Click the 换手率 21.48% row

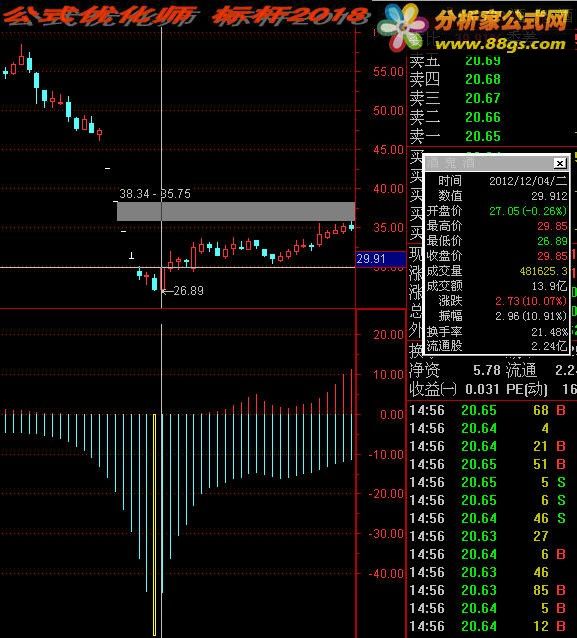click(497, 332)
